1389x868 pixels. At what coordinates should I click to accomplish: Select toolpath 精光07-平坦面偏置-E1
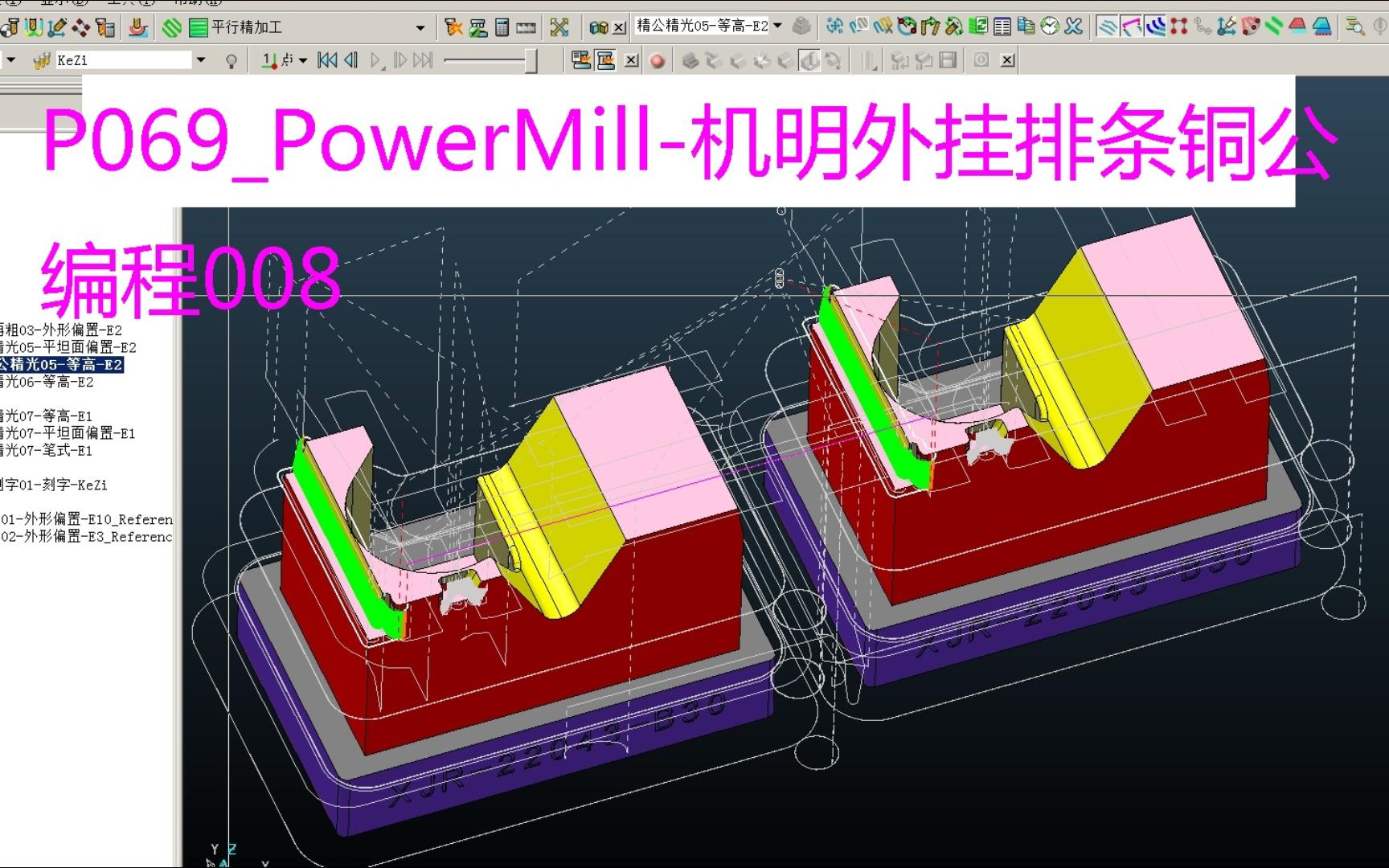tap(68, 433)
